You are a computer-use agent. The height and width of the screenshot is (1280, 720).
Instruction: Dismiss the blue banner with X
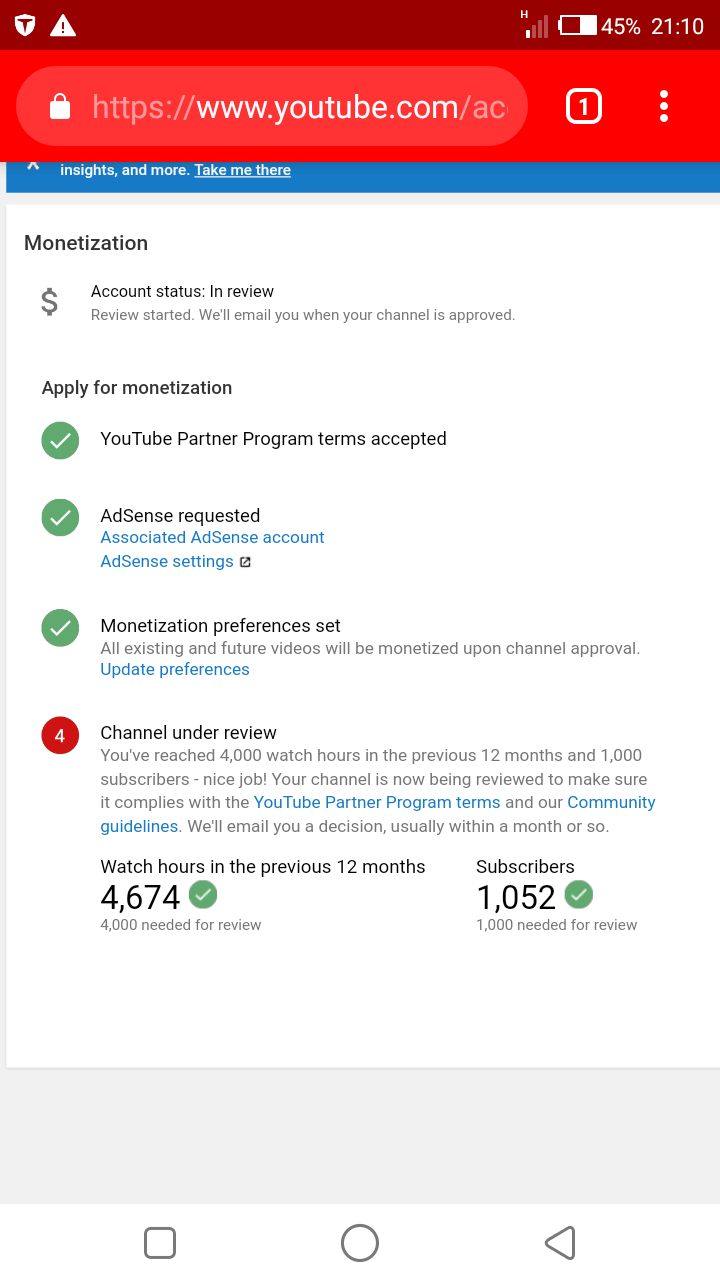tap(34, 166)
